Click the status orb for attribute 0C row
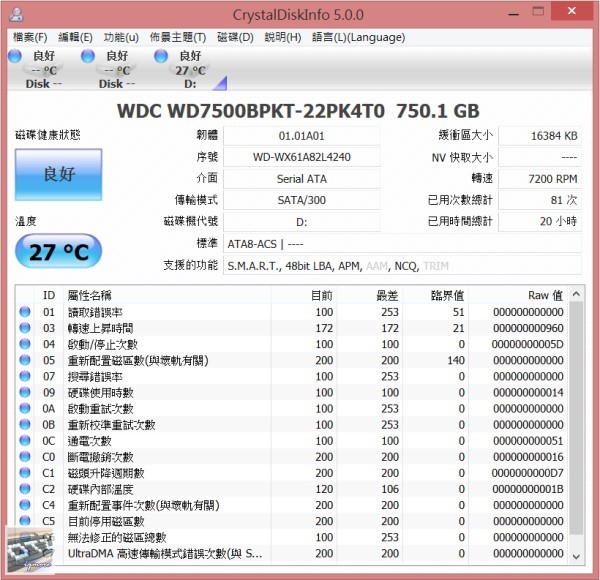 pos(25,440)
